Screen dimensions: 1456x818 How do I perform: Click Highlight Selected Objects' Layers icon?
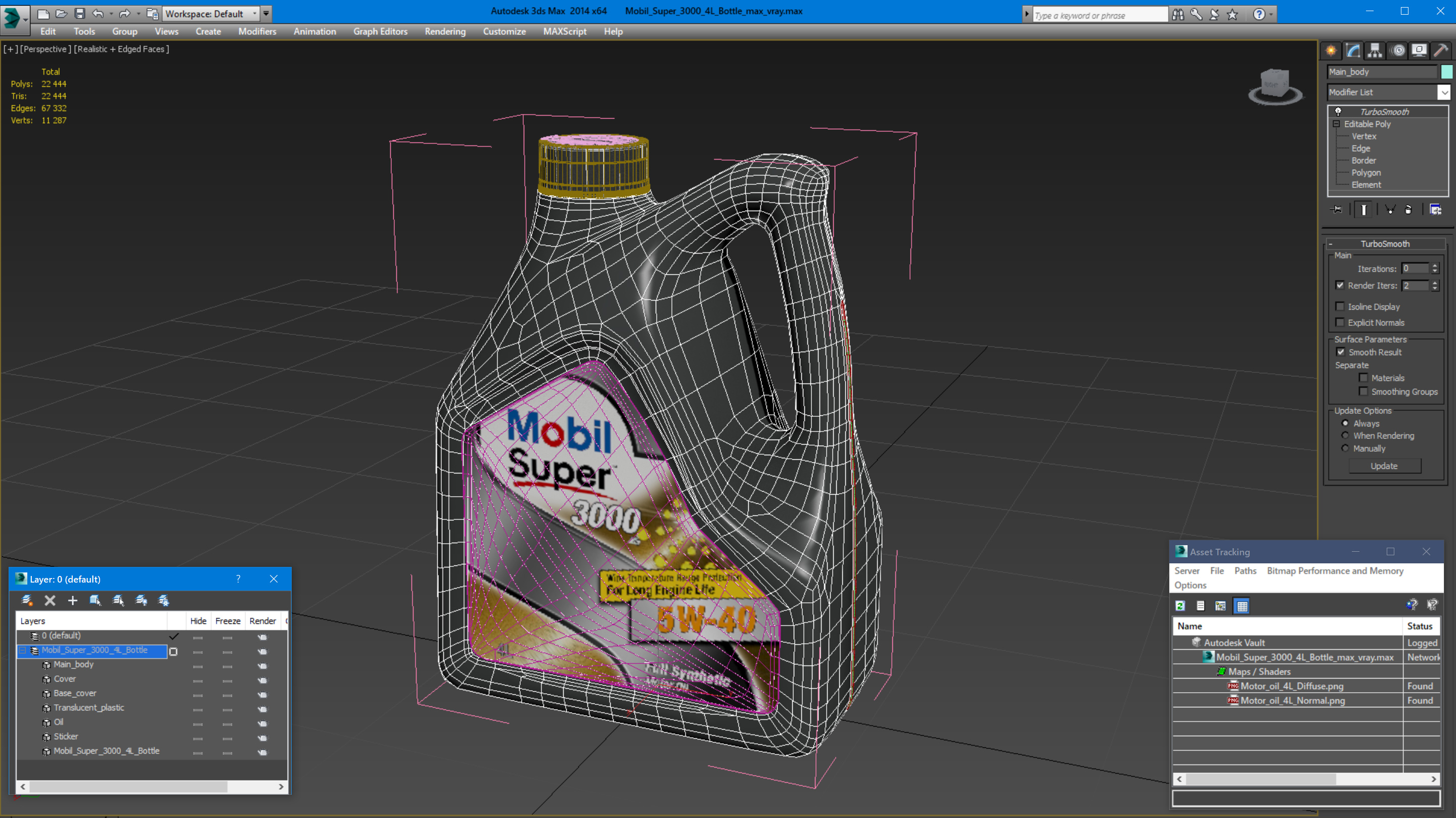coord(118,601)
